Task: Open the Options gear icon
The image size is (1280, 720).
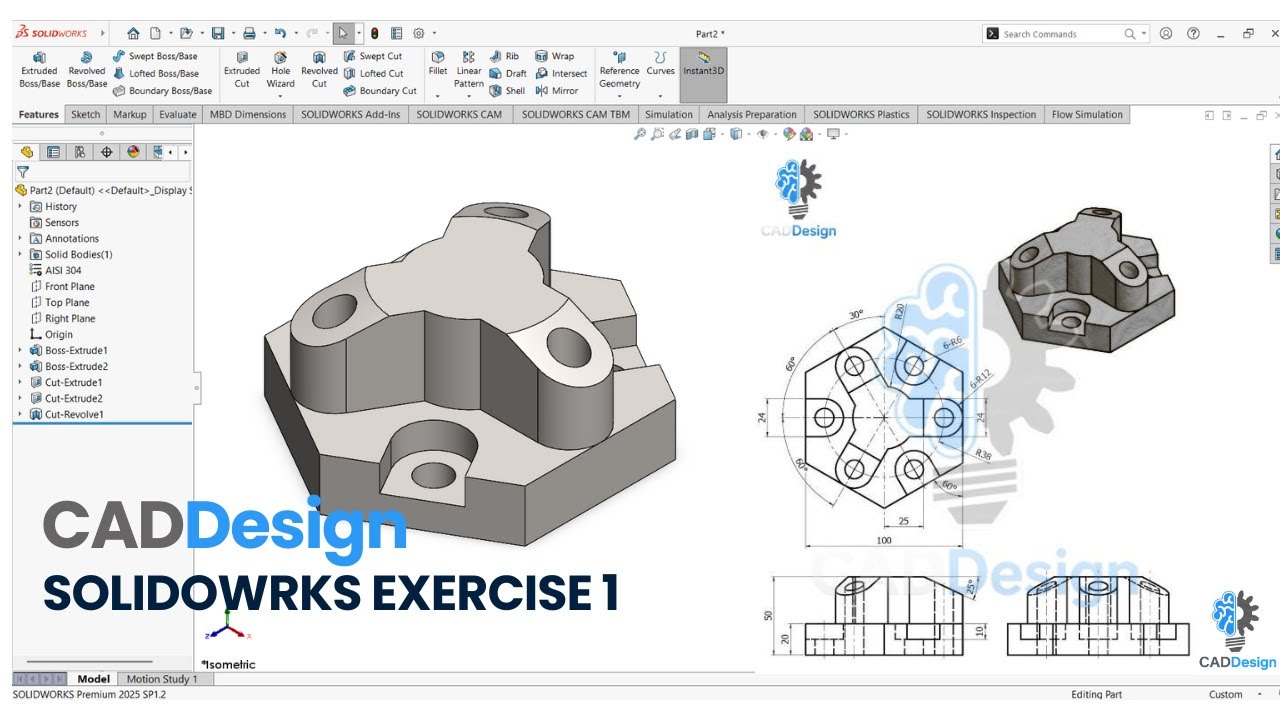Action: pyautogui.click(x=419, y=33)
